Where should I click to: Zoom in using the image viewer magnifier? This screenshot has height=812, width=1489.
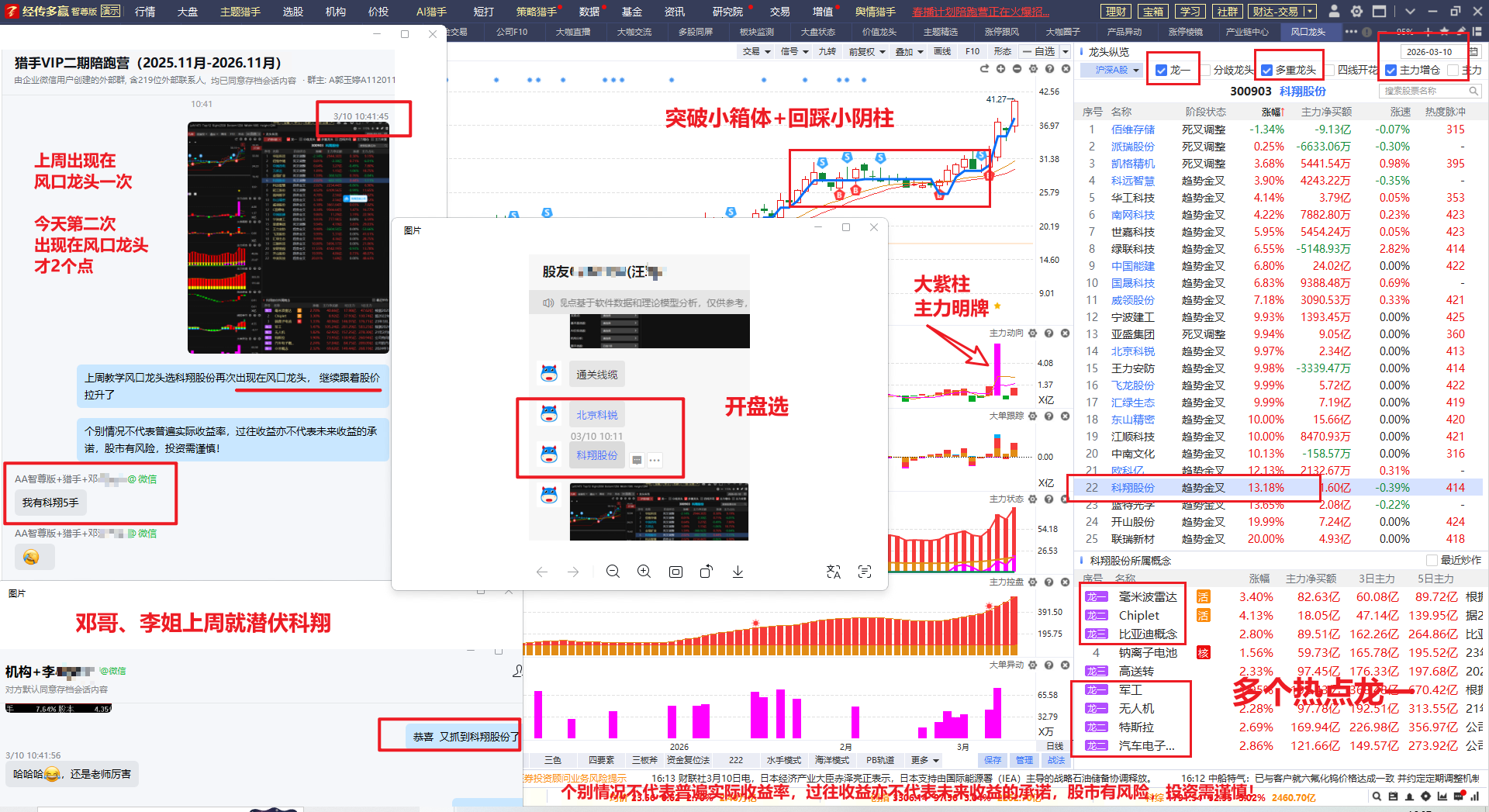pyautogui.click(x=644, y=572)
